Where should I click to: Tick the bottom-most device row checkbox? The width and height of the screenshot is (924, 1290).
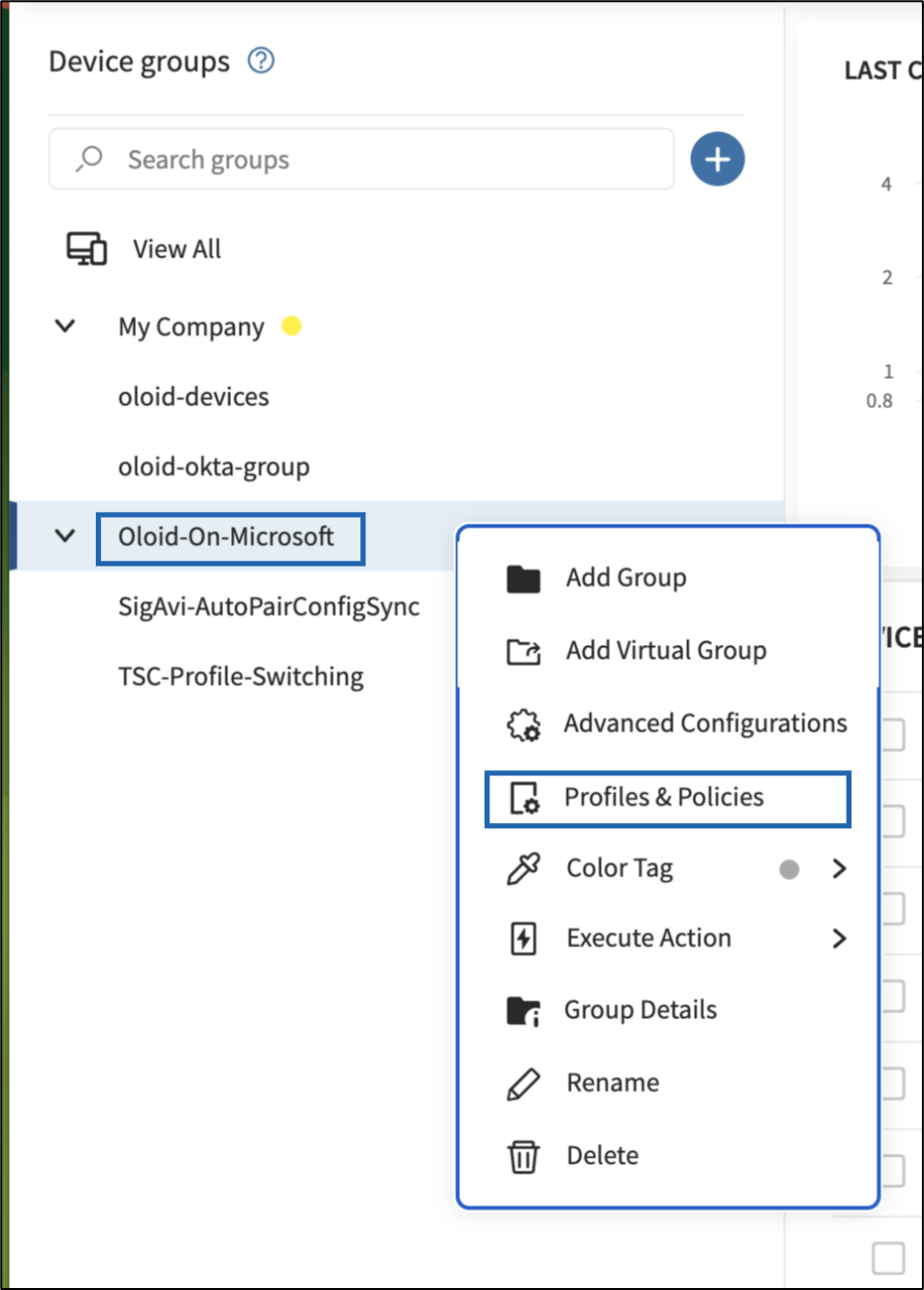pyautogui.click(x=889, y=1258)
